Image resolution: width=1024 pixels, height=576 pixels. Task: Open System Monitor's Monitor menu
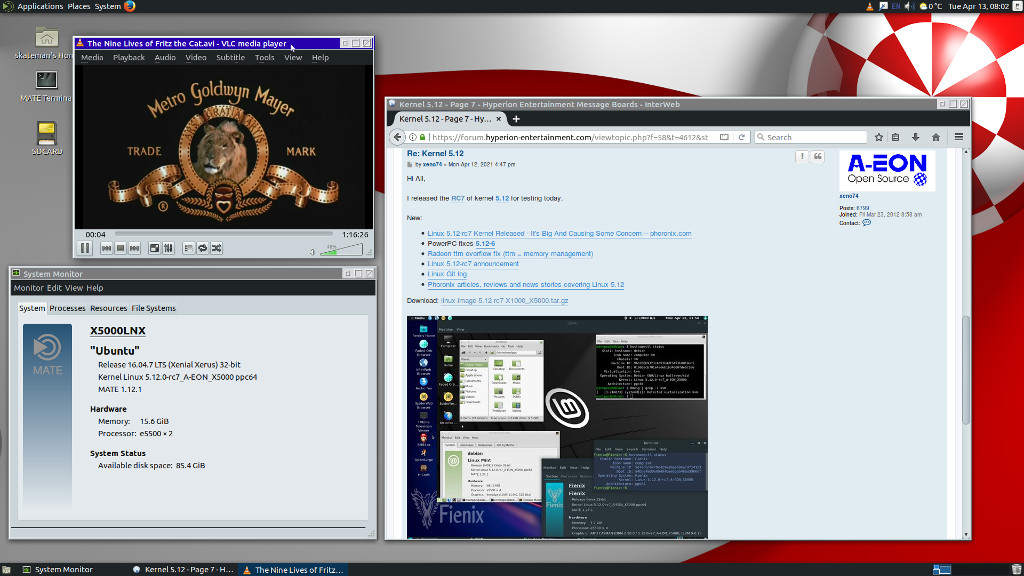pyautogui.click(x=29, y=288)
